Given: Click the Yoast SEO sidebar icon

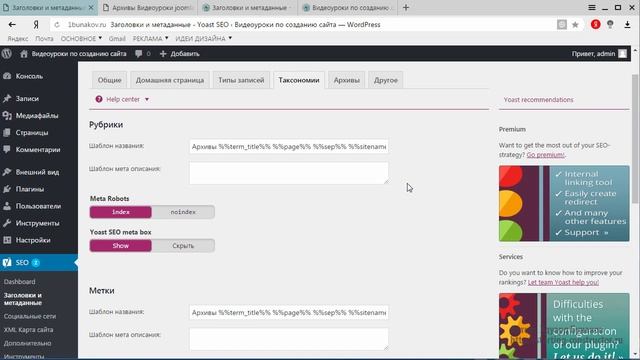Looking at the screenshot, I should coord(7,262).
